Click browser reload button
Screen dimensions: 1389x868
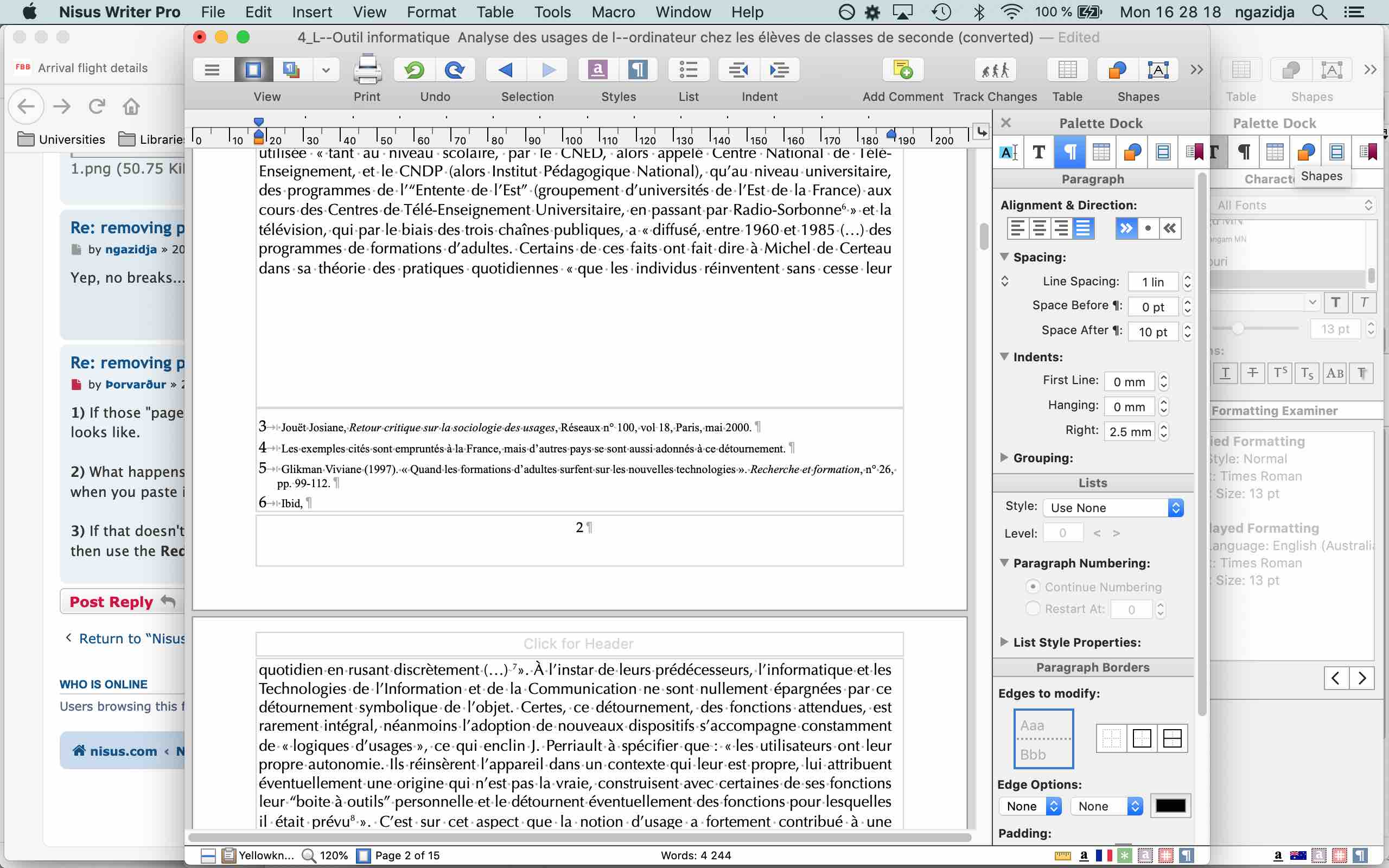(x=97, y=106)
